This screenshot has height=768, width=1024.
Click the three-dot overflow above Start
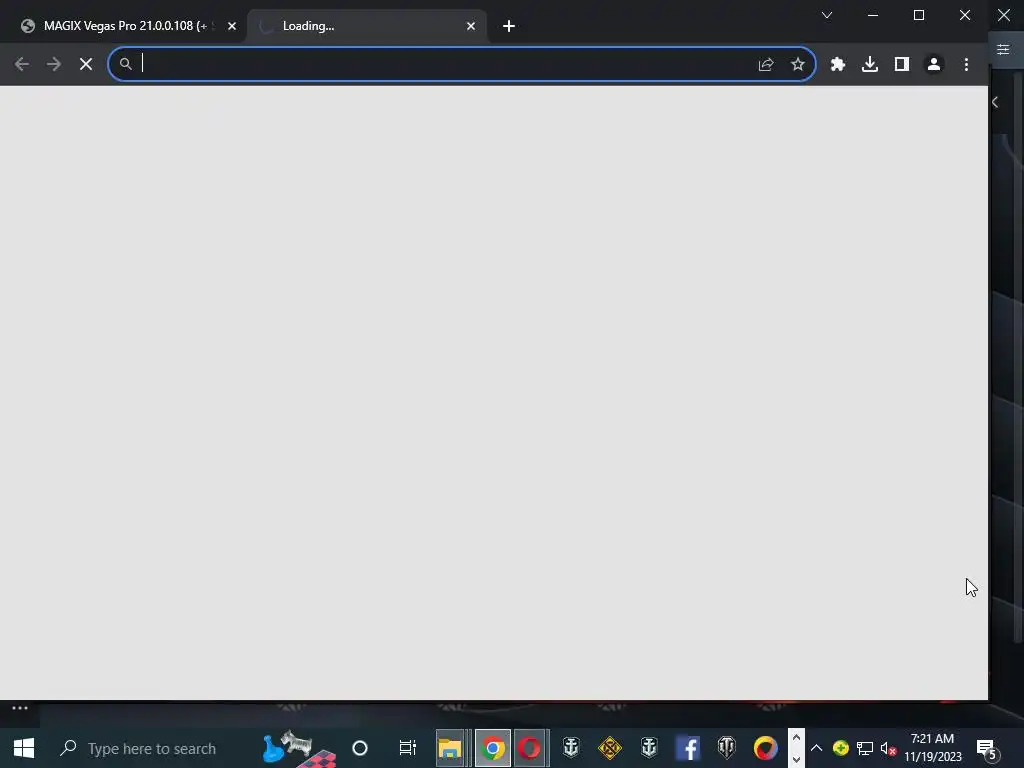click(x=20, y=708)
